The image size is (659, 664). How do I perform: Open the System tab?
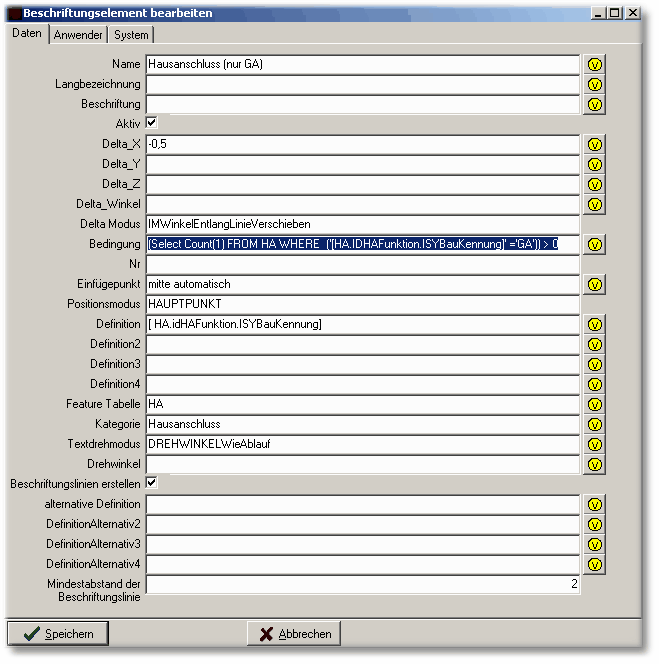point(131,35)
